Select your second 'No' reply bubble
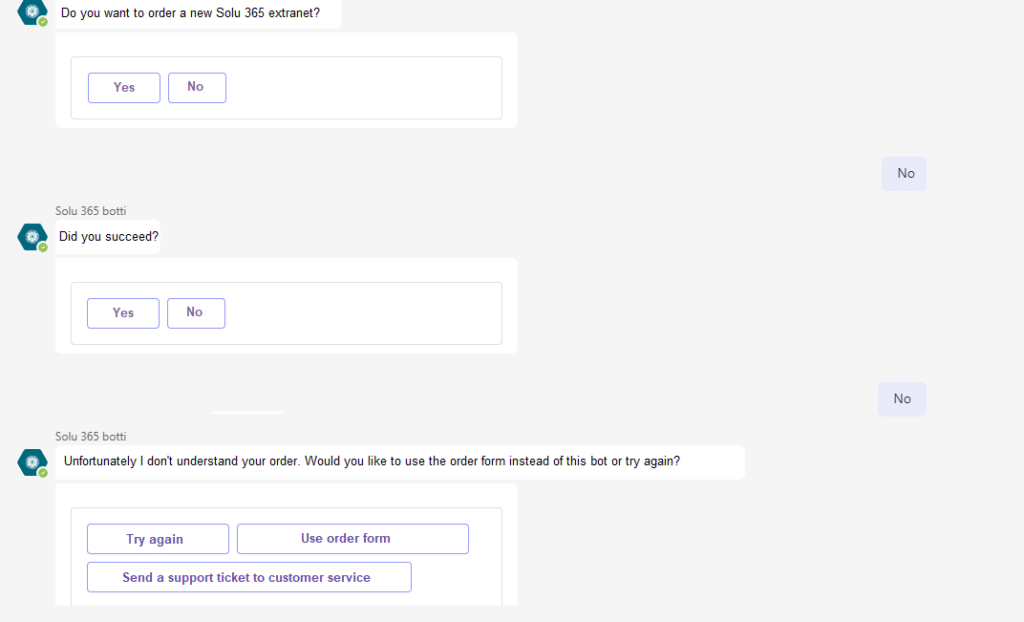 (x=902, y=398)
